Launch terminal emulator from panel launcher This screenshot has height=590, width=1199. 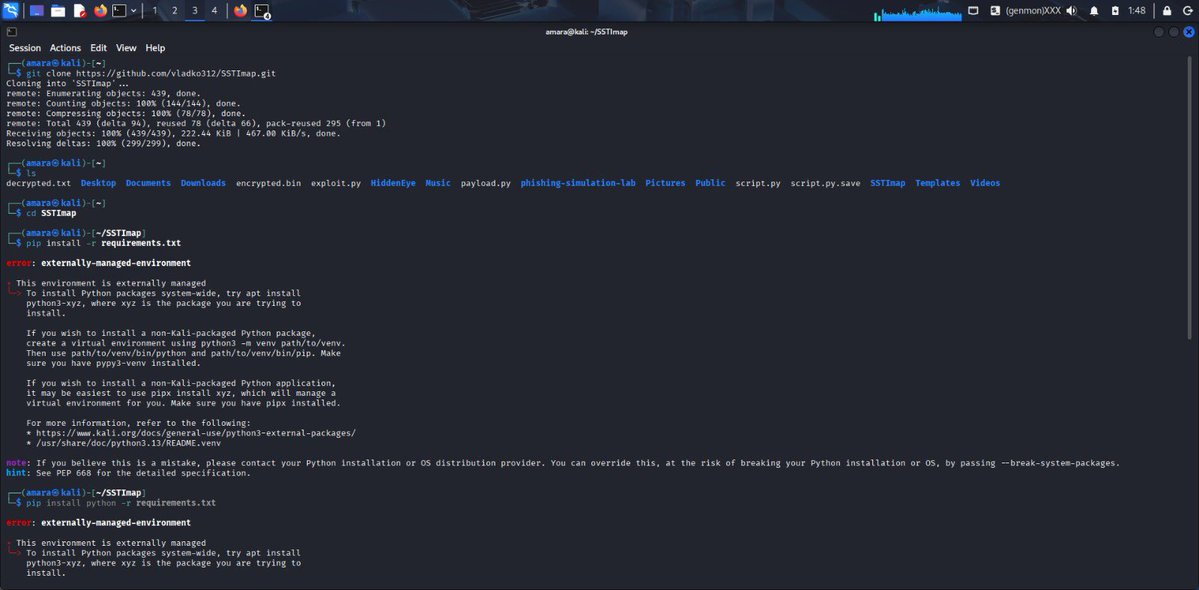119,11
